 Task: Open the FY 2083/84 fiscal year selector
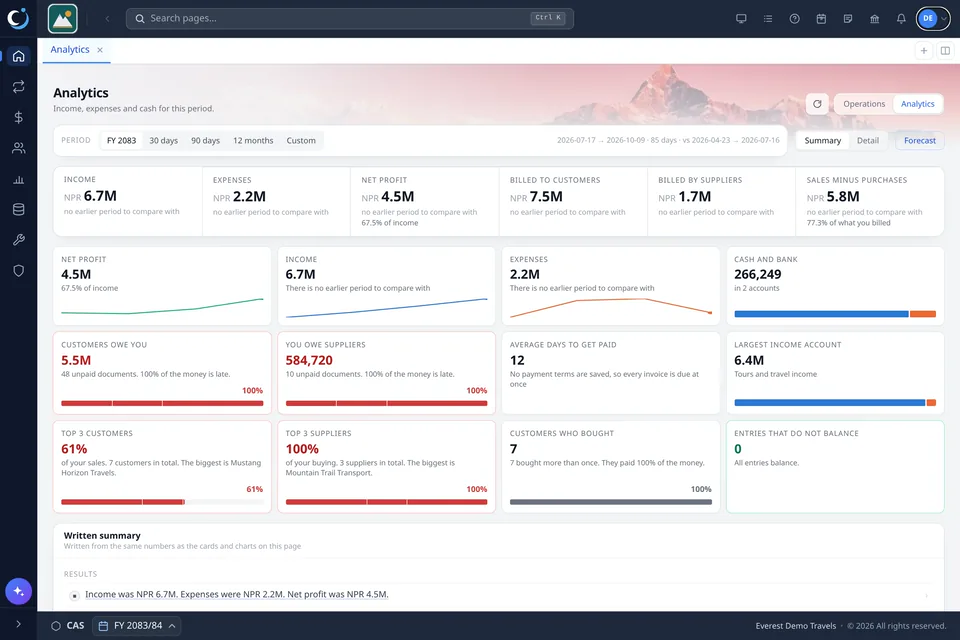coord(137,626)
